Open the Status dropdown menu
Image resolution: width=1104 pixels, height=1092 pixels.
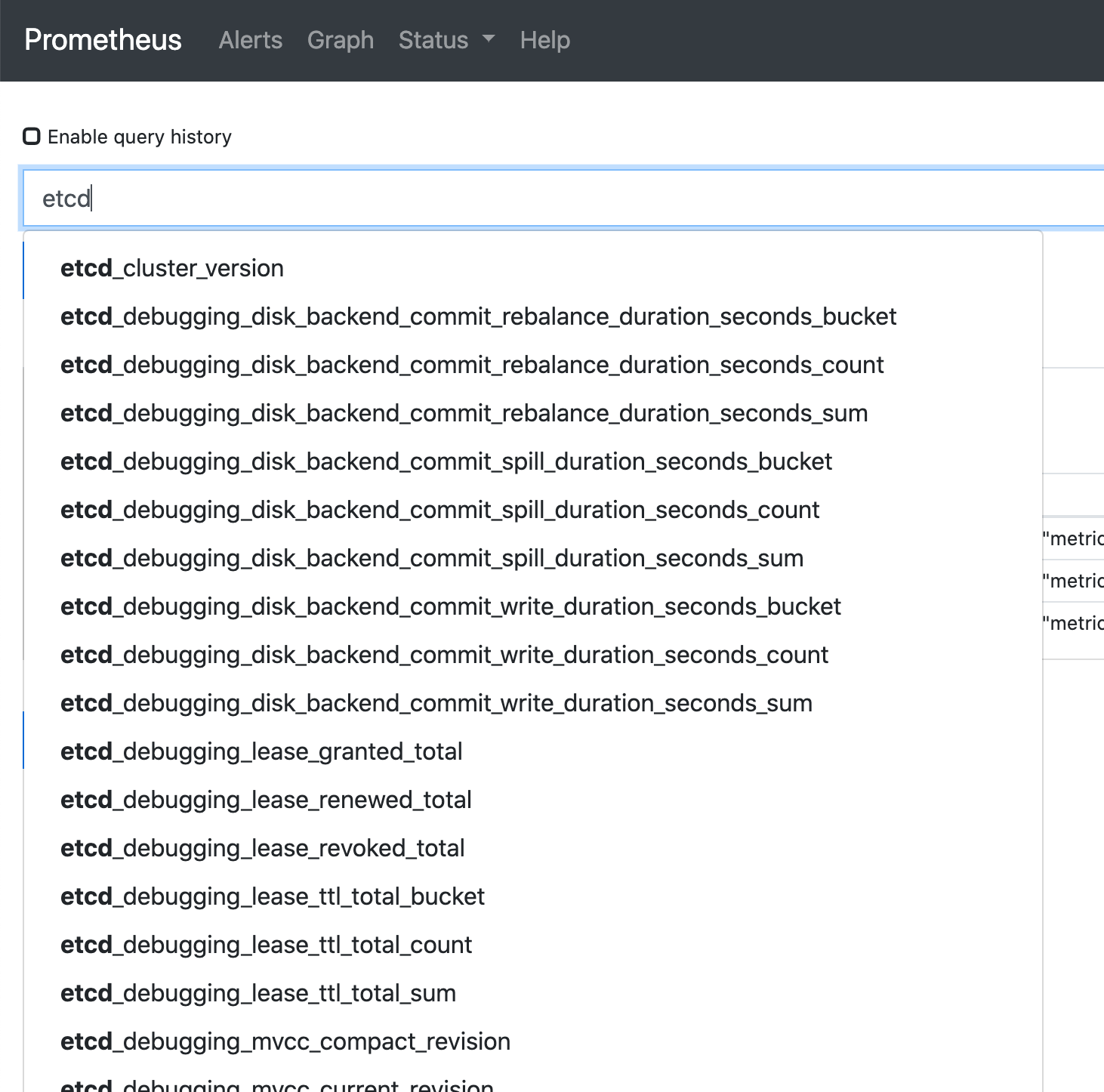click(x=446, y=40)
